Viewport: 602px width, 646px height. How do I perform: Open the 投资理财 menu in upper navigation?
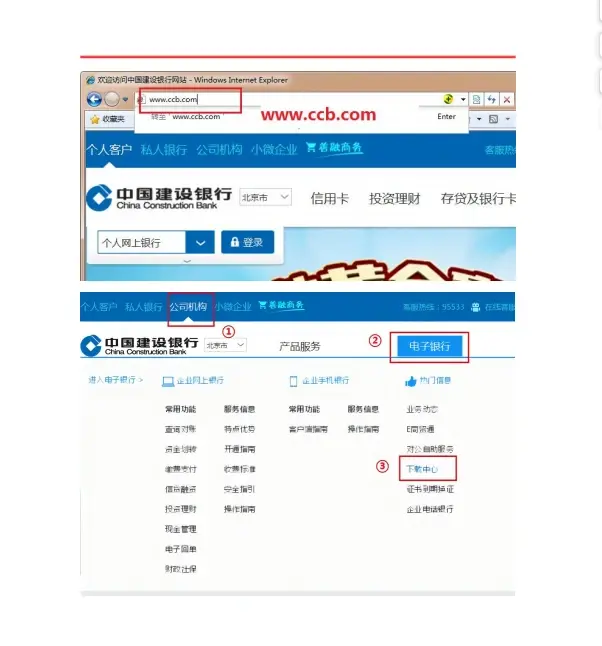(x=394, y=199)
